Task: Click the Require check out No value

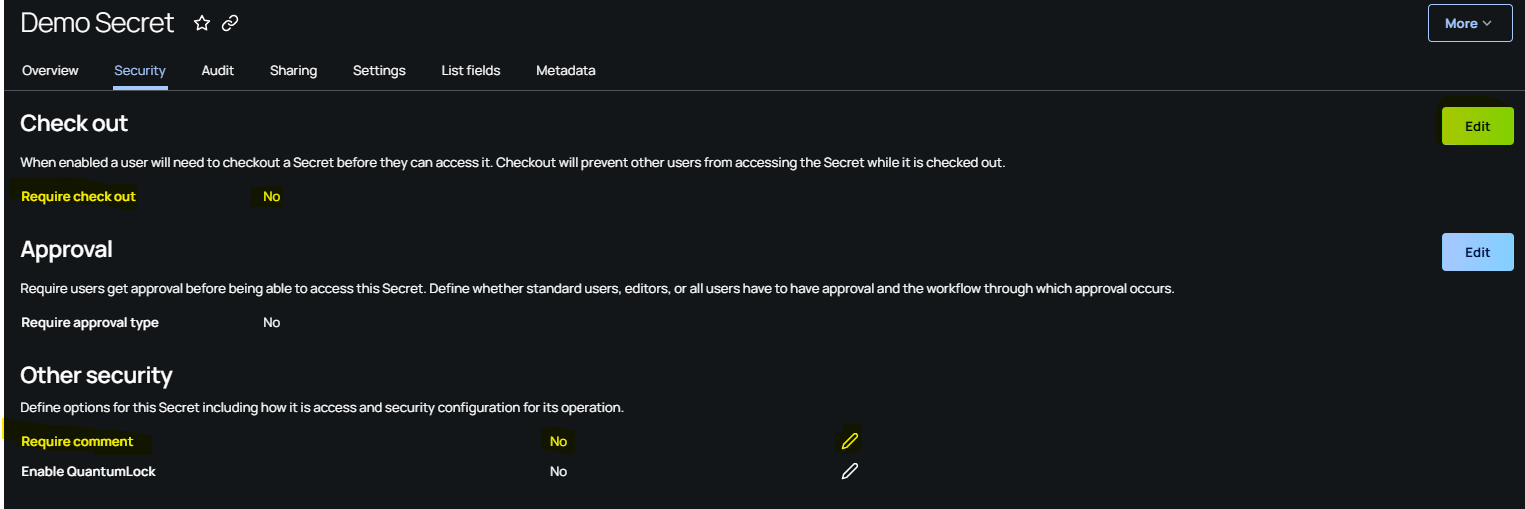Action: [x=271, y=197]
